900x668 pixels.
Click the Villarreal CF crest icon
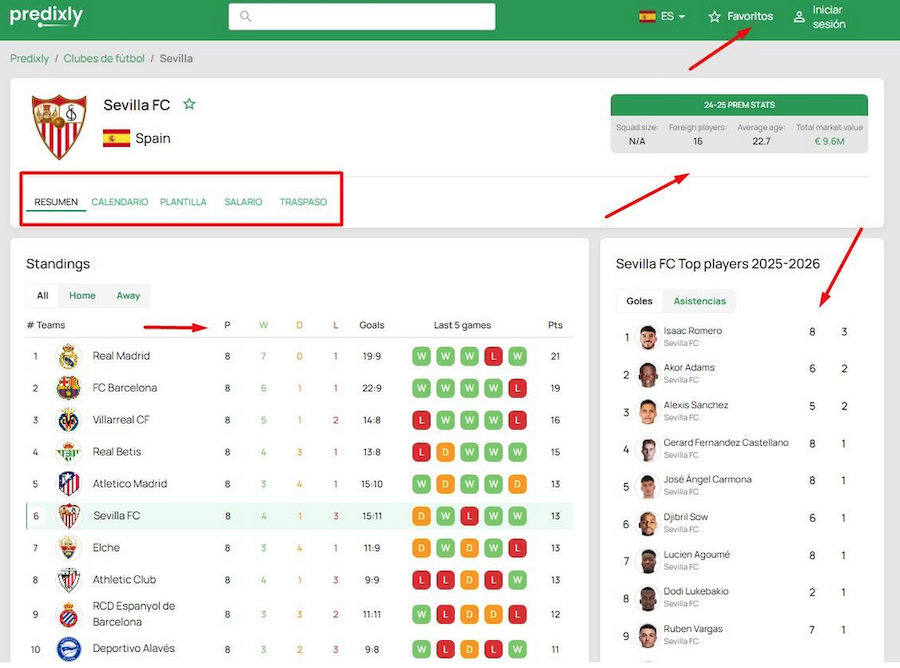[68, 420]
